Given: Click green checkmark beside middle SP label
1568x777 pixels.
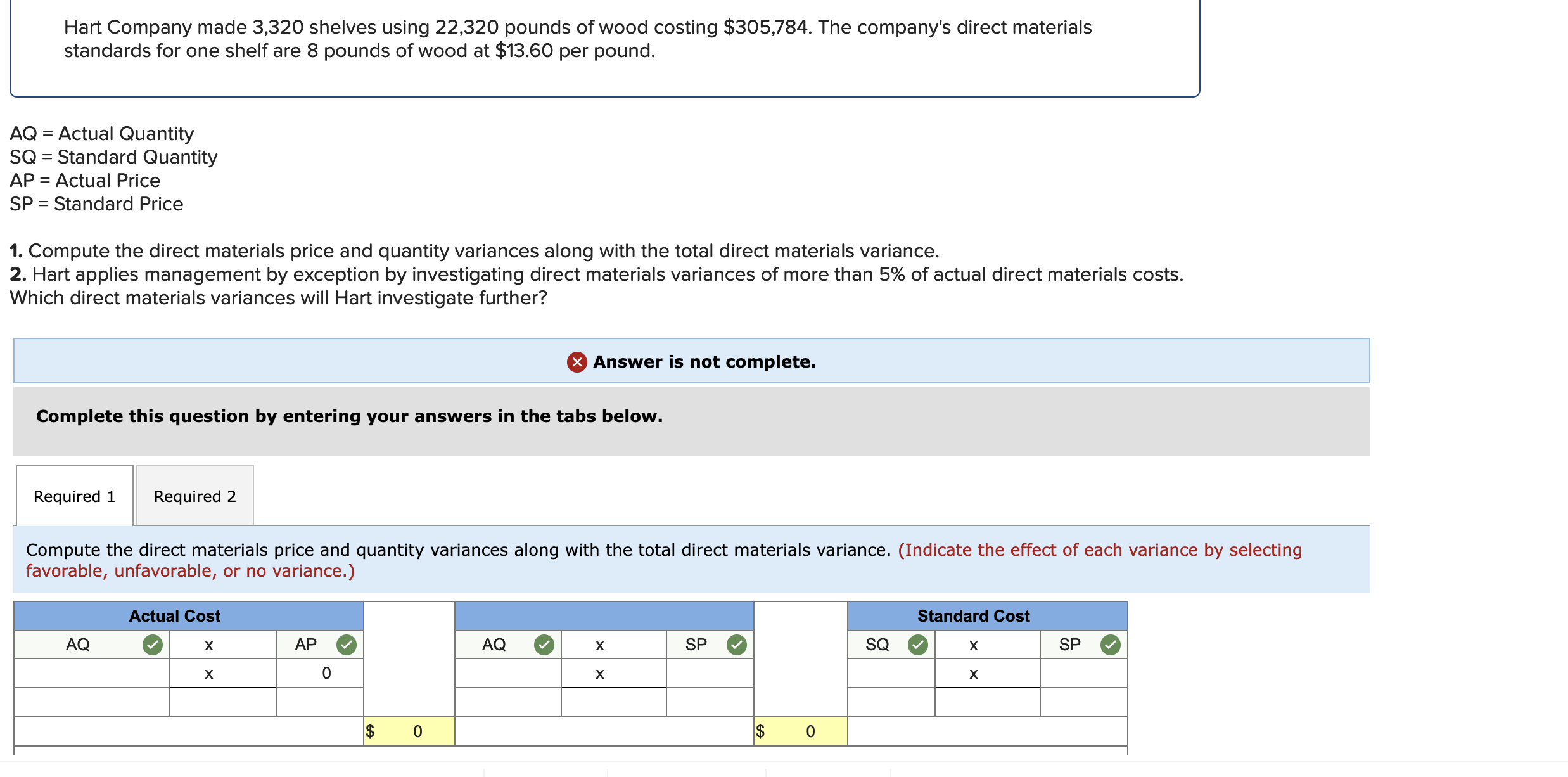Looking at the screenshot, I should coord(736,645).
